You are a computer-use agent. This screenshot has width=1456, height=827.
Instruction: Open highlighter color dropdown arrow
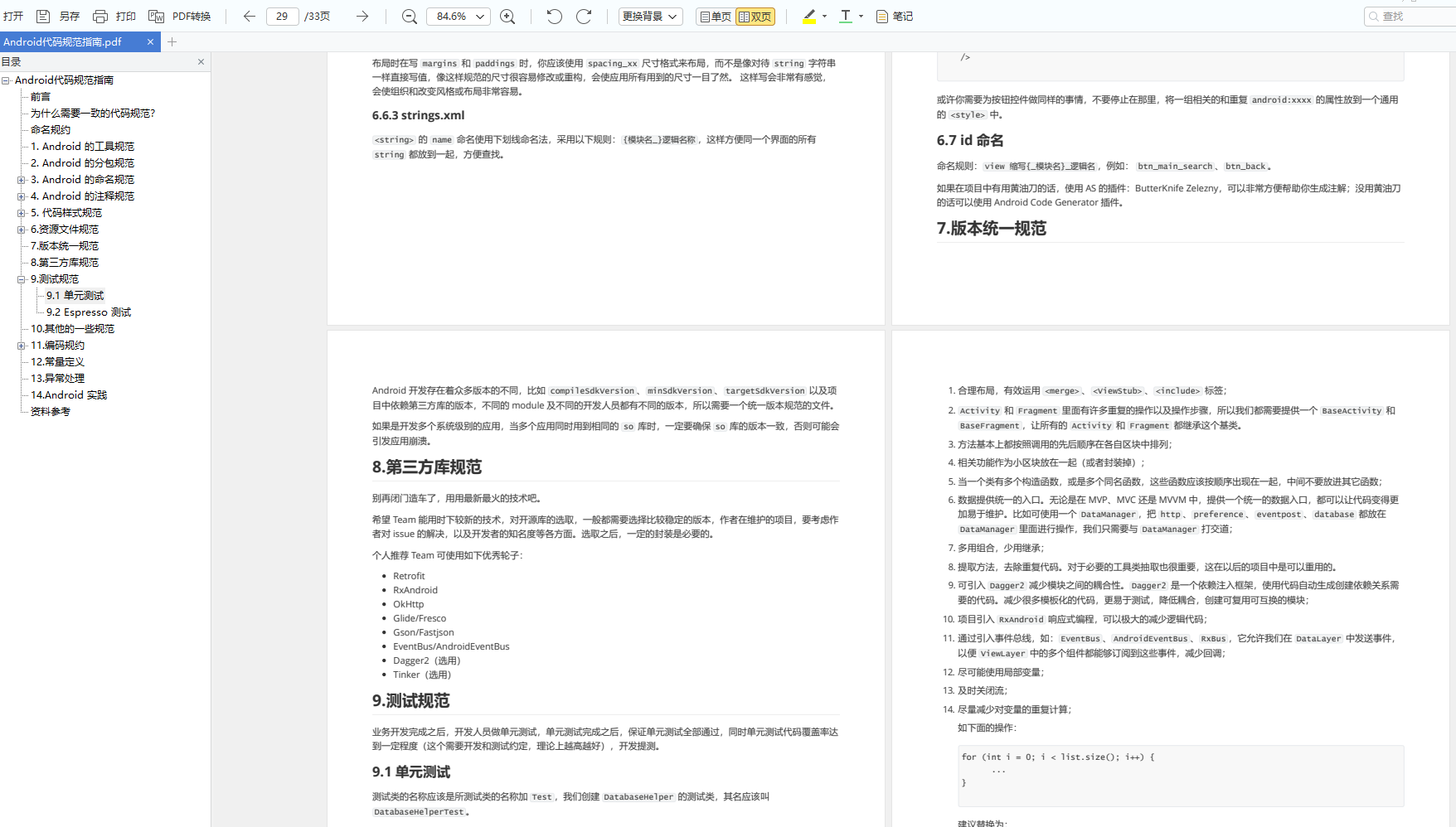coord(824,17)
